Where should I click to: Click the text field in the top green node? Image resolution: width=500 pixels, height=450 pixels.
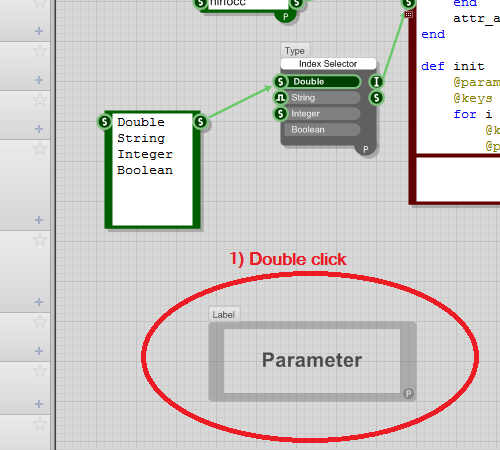[x=248, y=4]
